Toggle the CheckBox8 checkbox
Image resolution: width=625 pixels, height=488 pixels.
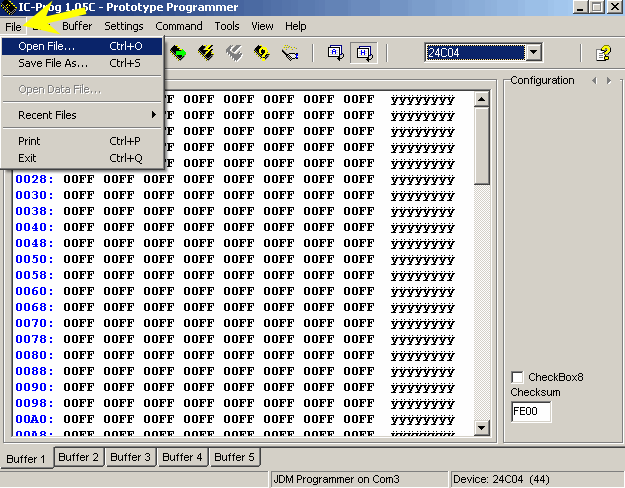click(x=517, y=377)
